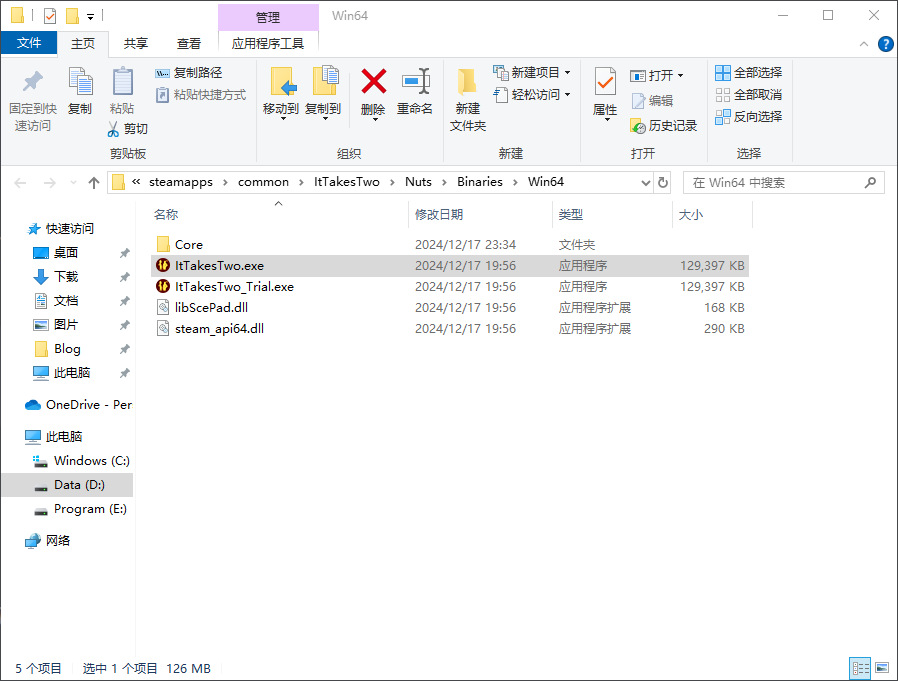Switch to details view icon in status bar
898x681 pixels.
[x=860, y=668]
